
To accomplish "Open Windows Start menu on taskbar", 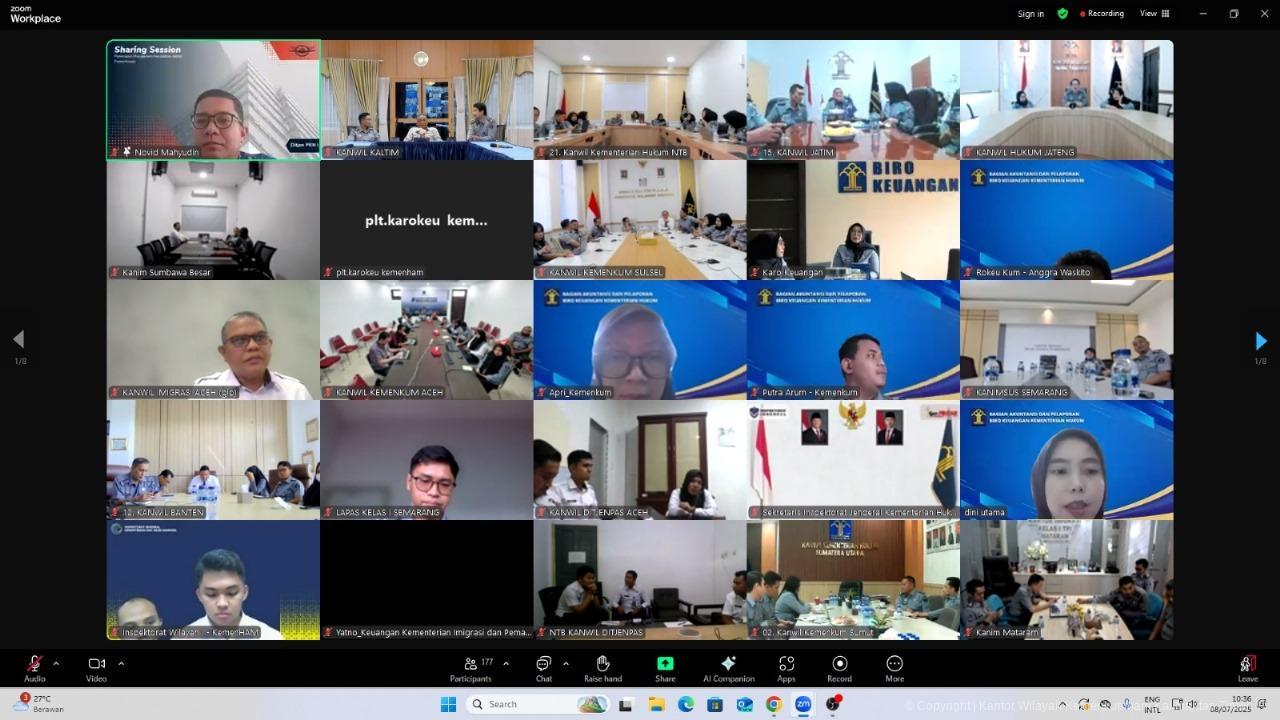I will [x=448, y=704].
